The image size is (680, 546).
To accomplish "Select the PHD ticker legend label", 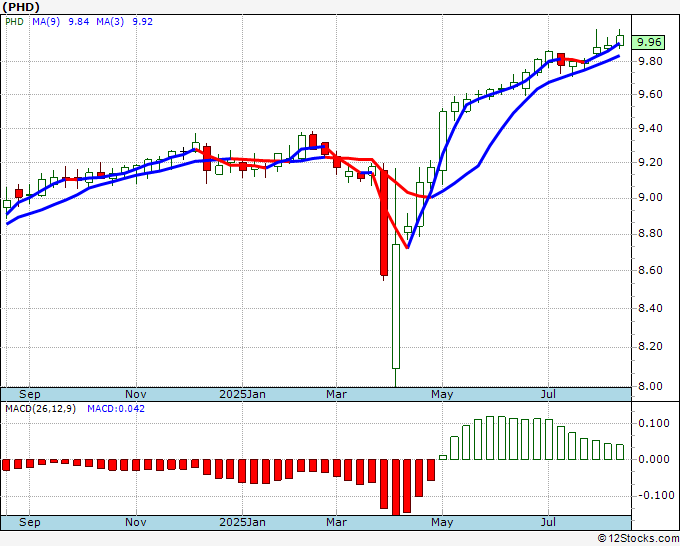I will click(x=14, y=22).
